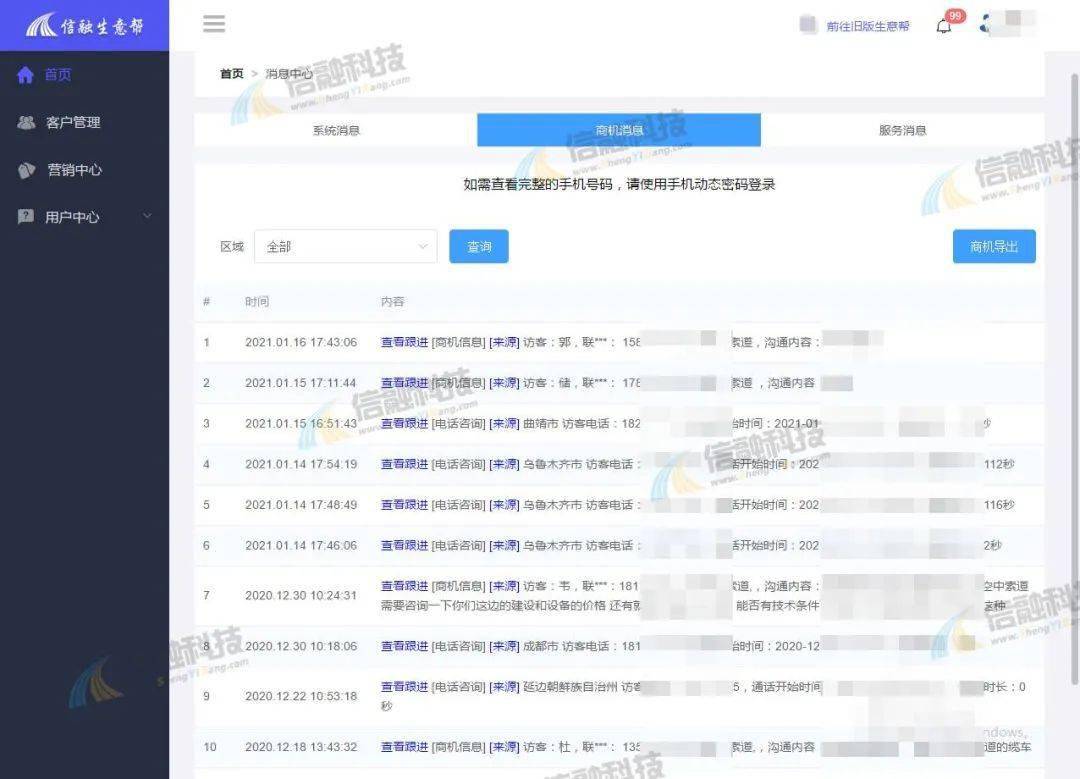Open the notification bell icon
Image resolution: width=1080 pixels, height=779 pixels.
coord(944,26)
